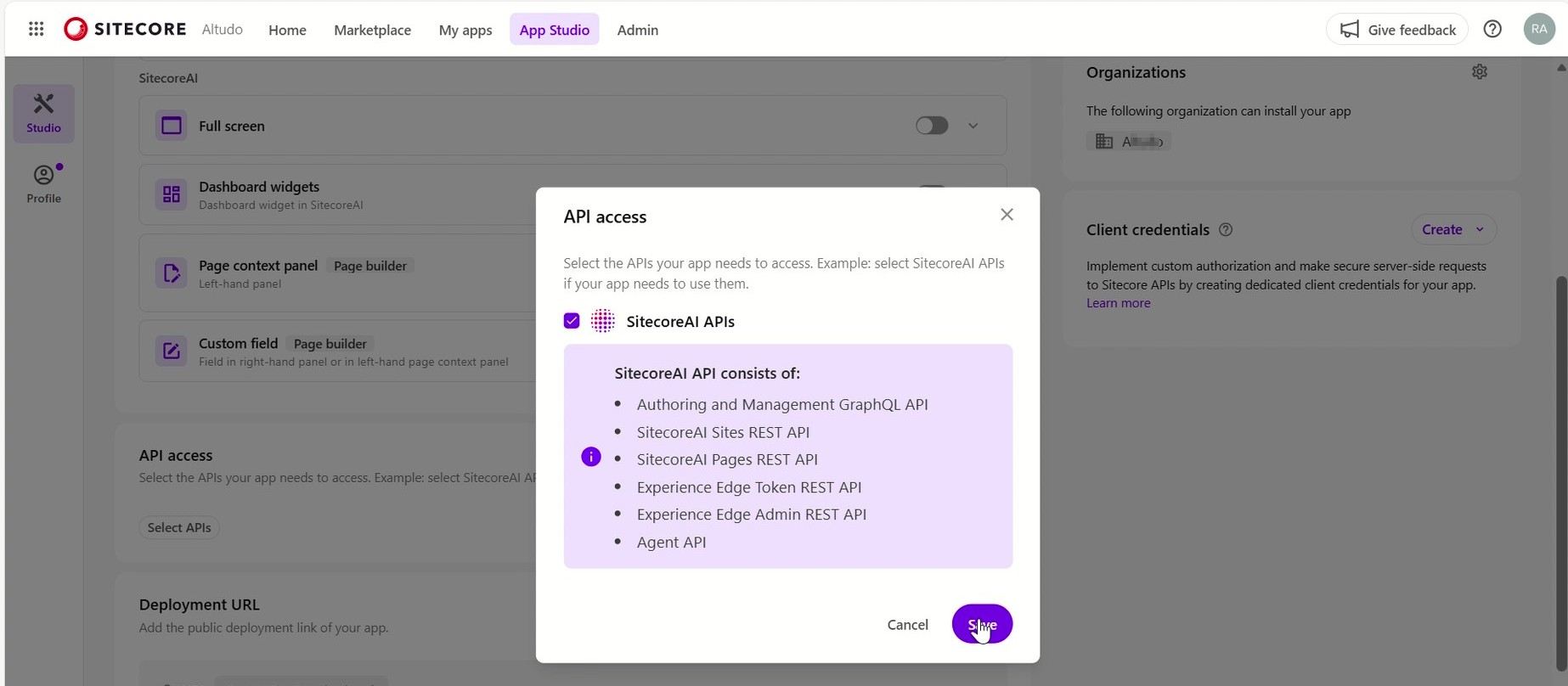1568x686 pixels.
Task: Click the Dashboard widgets label
Action: (259, 187)
